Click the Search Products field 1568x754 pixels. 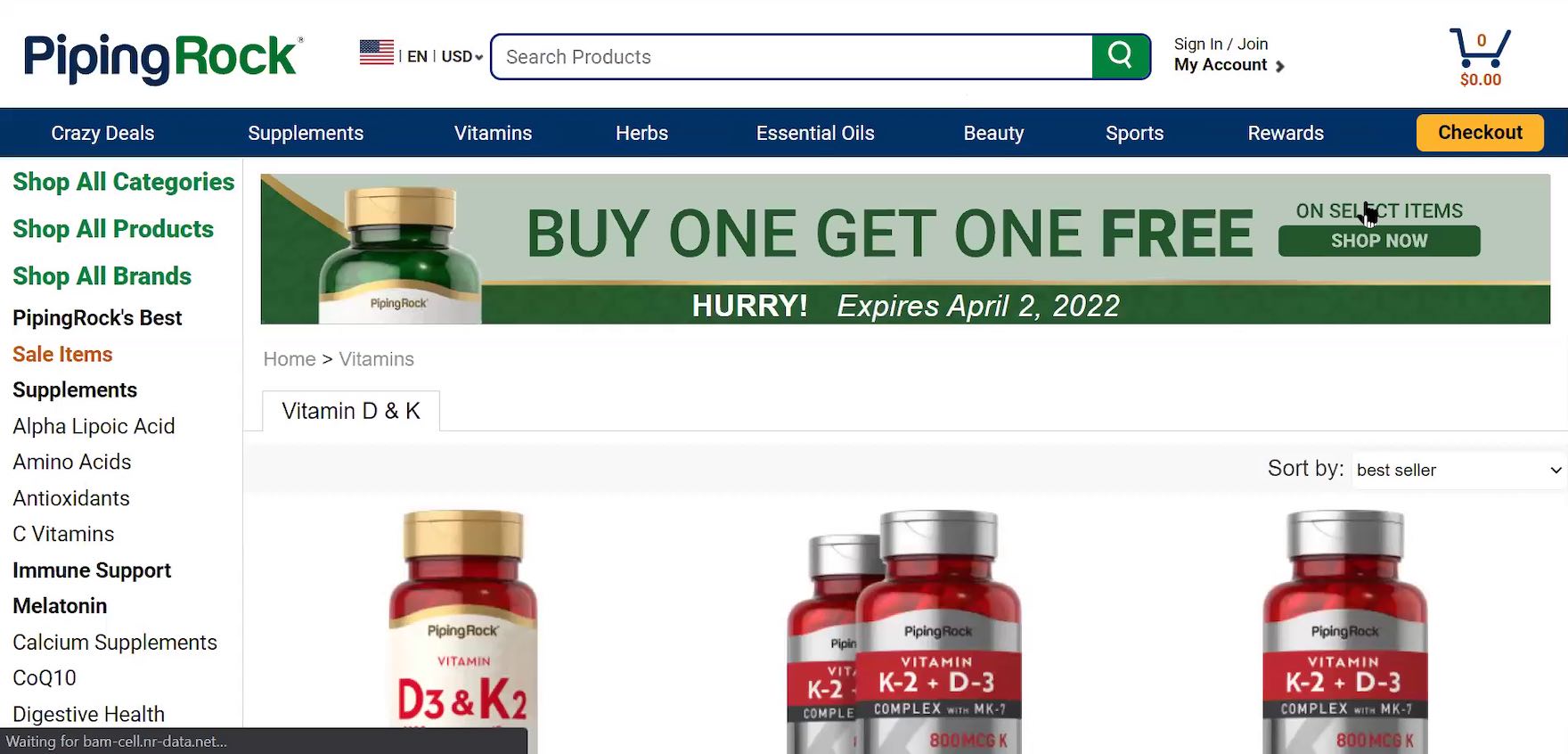(x=792, y=57)
